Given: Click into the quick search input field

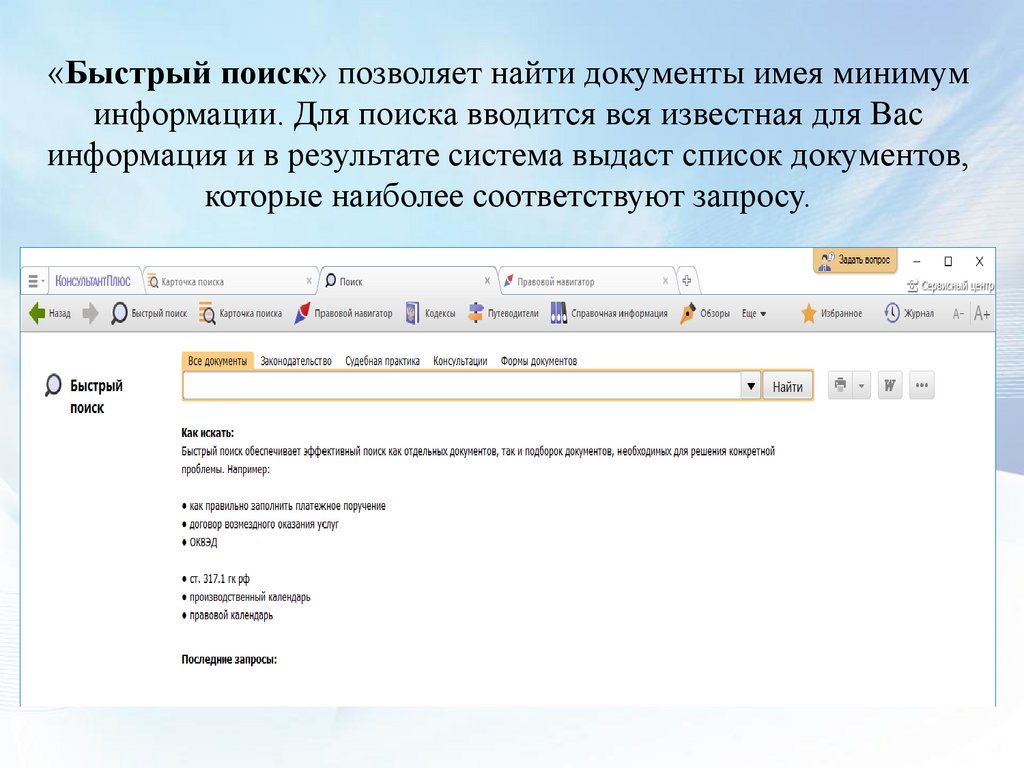Looking at the screenshot, I should 462,386.
